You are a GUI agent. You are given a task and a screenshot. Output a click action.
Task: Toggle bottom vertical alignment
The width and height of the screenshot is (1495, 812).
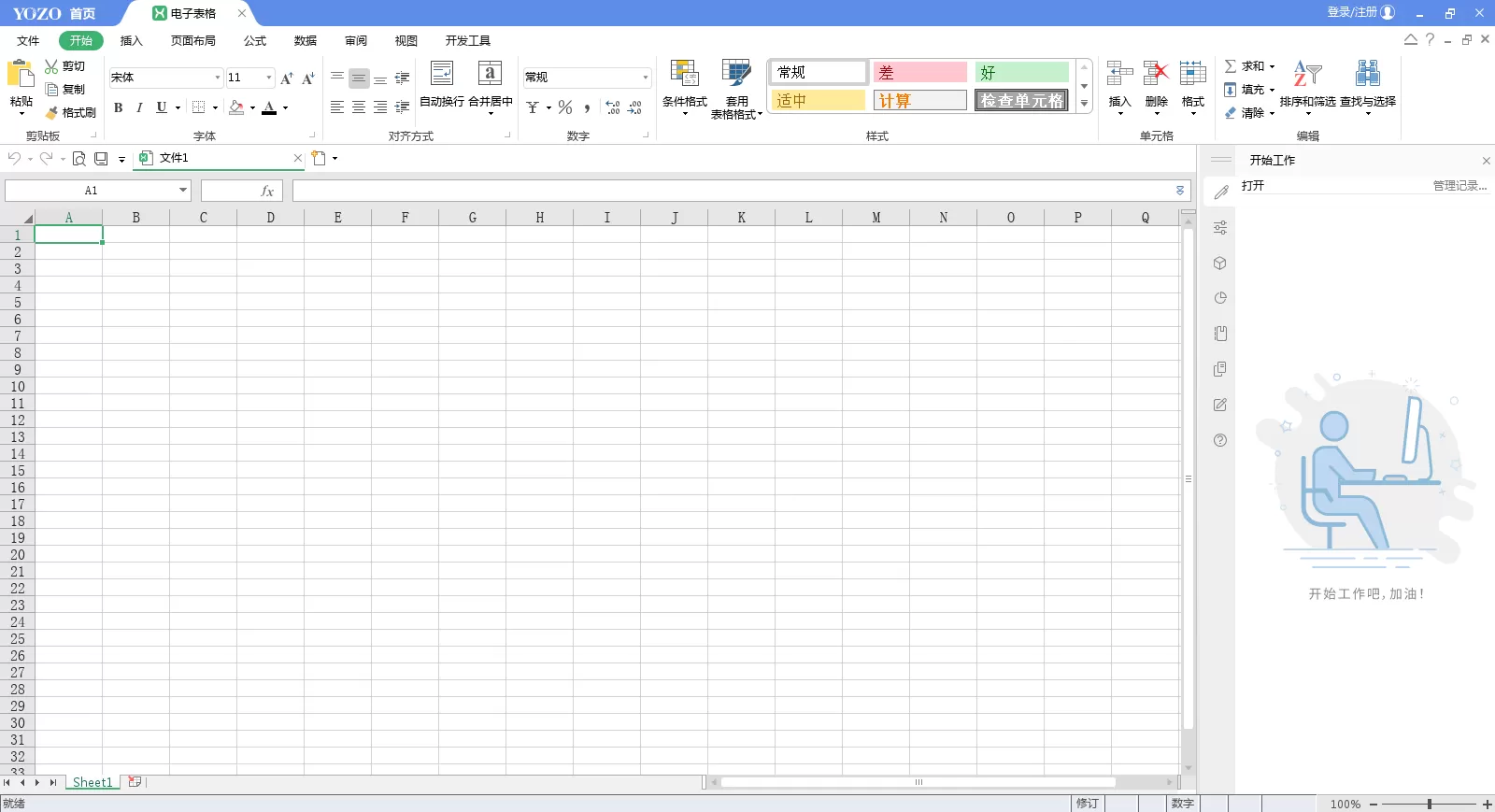coord(380,78)
